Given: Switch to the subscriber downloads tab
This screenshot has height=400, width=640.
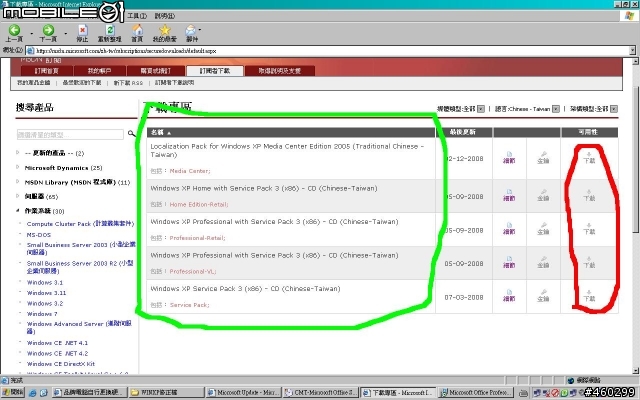Looking at the screenshot, I should pyautogui.click(x=215, y=71).
